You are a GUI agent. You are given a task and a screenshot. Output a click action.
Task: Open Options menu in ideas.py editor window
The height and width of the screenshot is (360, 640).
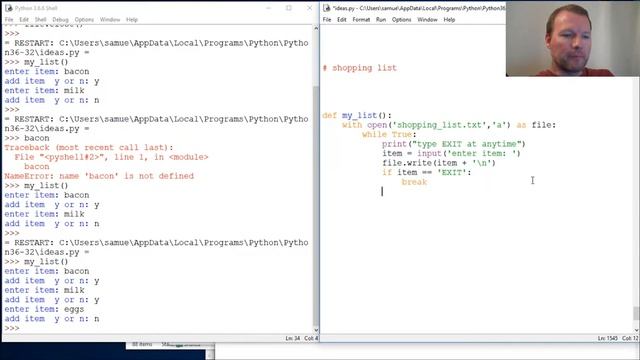tap(402, 20)
